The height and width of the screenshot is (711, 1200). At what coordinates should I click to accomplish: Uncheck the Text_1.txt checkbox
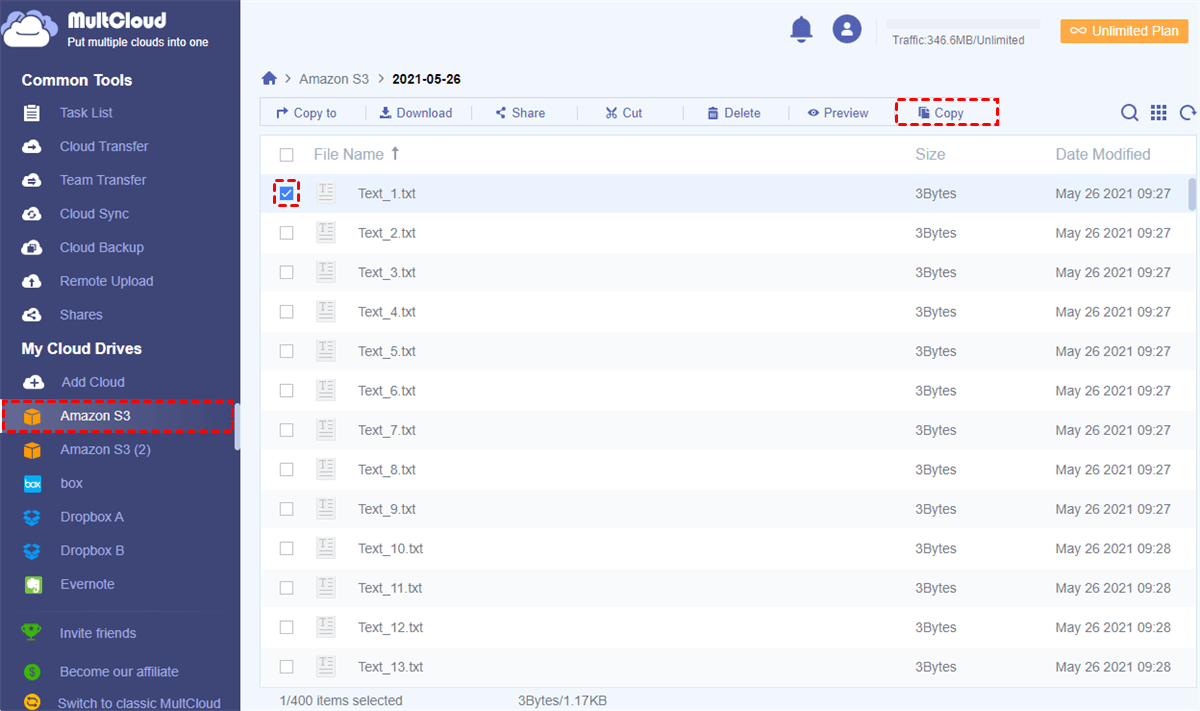pos(287,193)
